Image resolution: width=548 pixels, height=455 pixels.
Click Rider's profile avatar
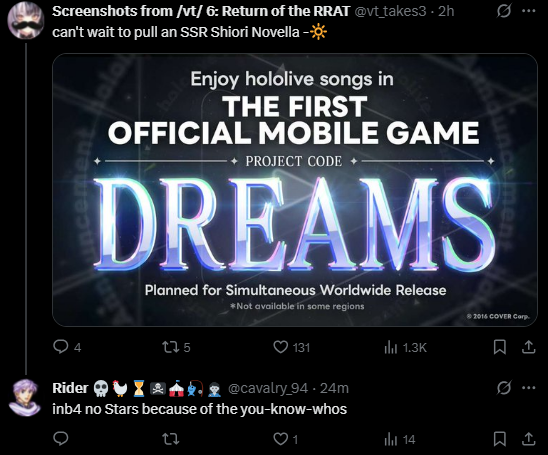coord(26,397)
